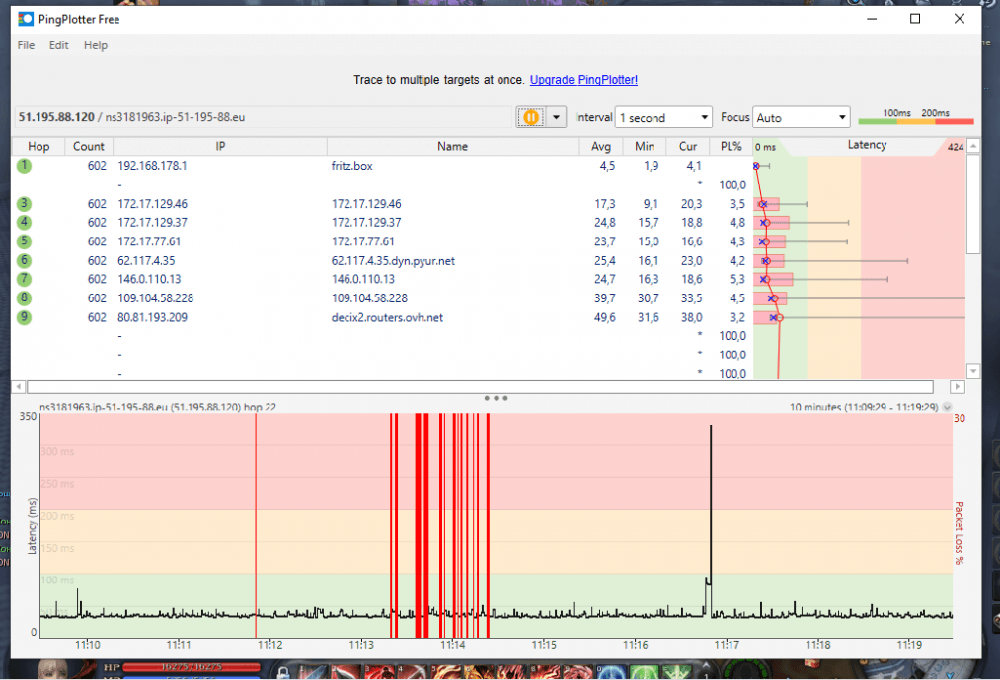Viewport: 1000px width, 680px height.
Task: Click the horizontal scrollbar's left arrow
Action: pos(18,386)
